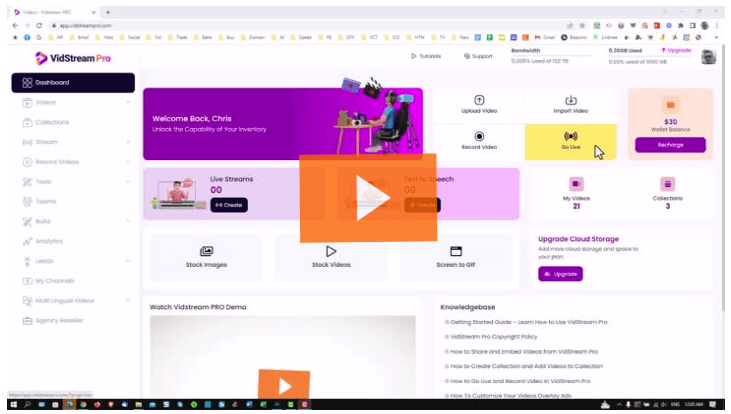Click the Leads sidebar icon
This screenshot has height=414, width=731.
point(27,261)
